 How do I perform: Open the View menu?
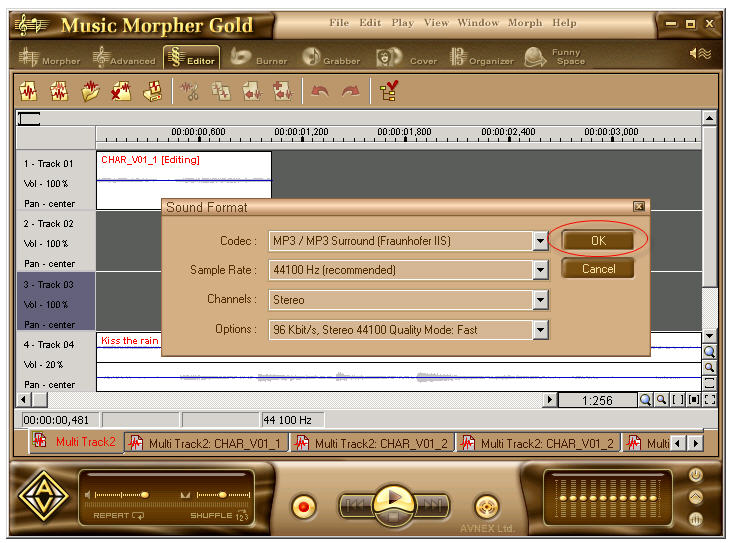tap(436, 22)
